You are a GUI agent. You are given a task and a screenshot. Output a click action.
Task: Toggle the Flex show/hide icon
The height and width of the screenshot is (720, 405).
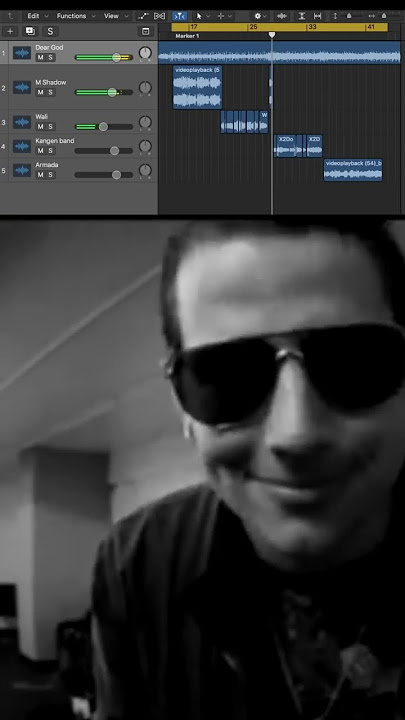159,16
